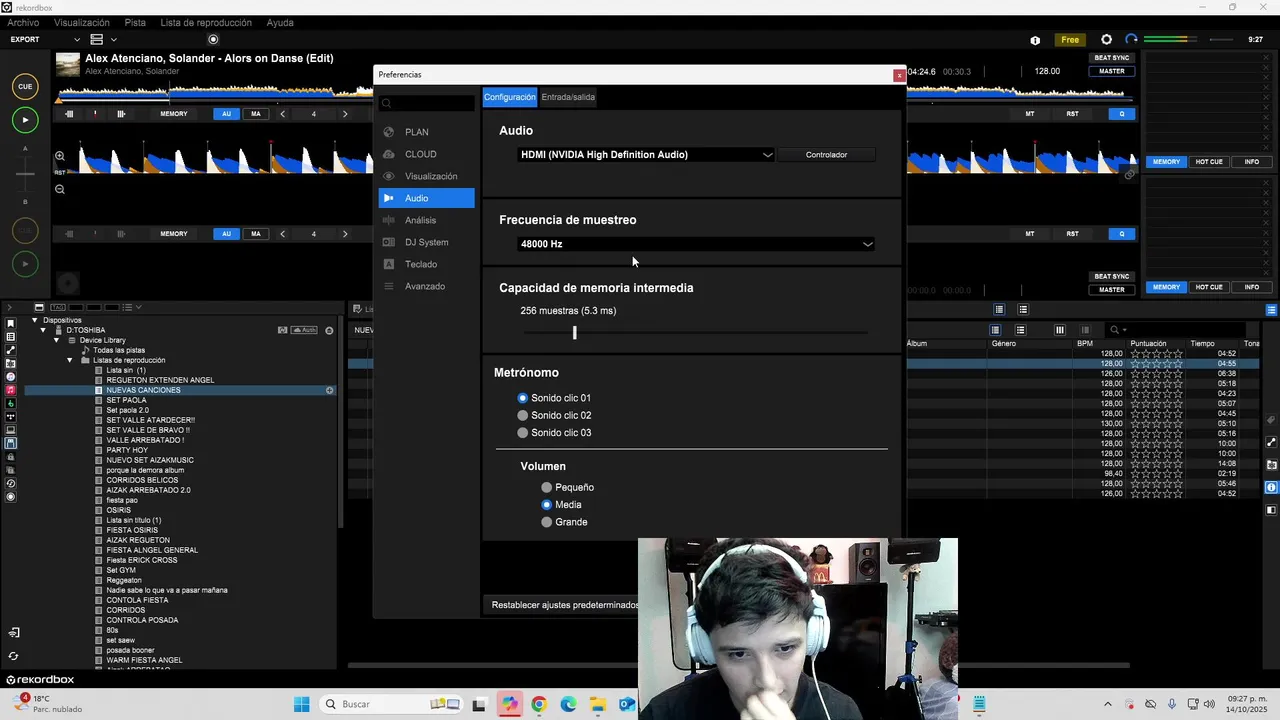Screen dimensions: 1280x720
Task: Open deck layout dropdown arrow
Action: (113, 40)
